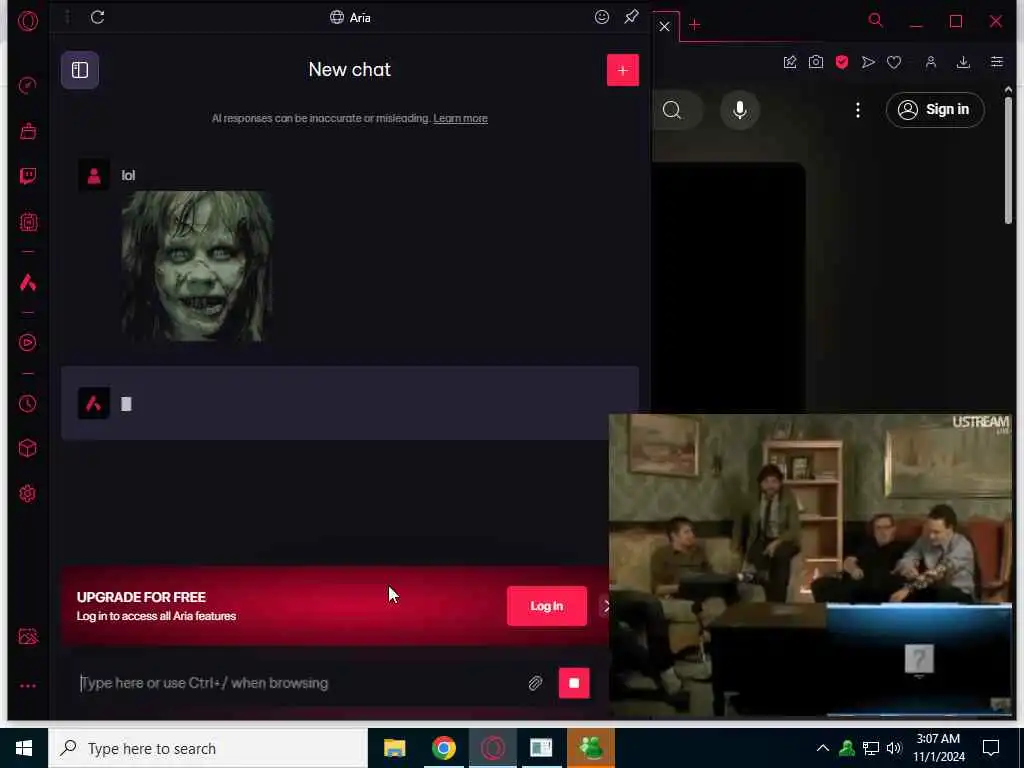
Task: Click the USTREAM pop-out video
Action: (x=810, y=565)
